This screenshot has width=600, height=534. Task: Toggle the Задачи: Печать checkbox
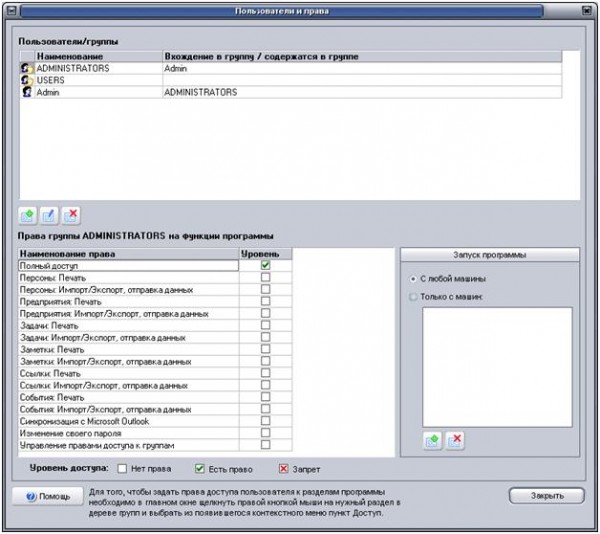(266, 325)
